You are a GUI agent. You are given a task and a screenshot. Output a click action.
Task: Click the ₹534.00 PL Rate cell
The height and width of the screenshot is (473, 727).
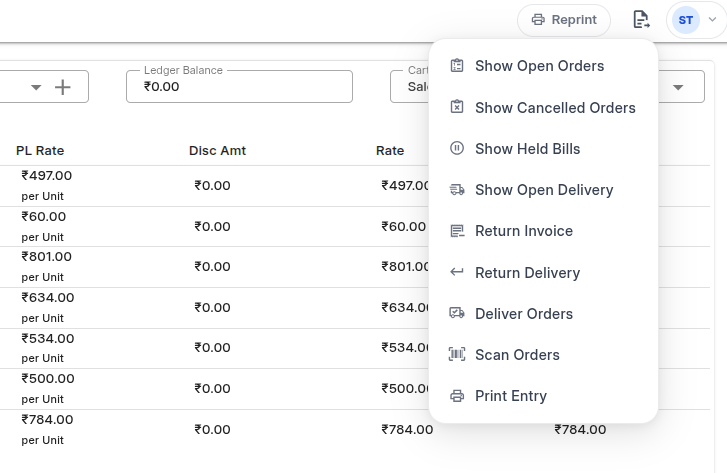click(48, 339)
